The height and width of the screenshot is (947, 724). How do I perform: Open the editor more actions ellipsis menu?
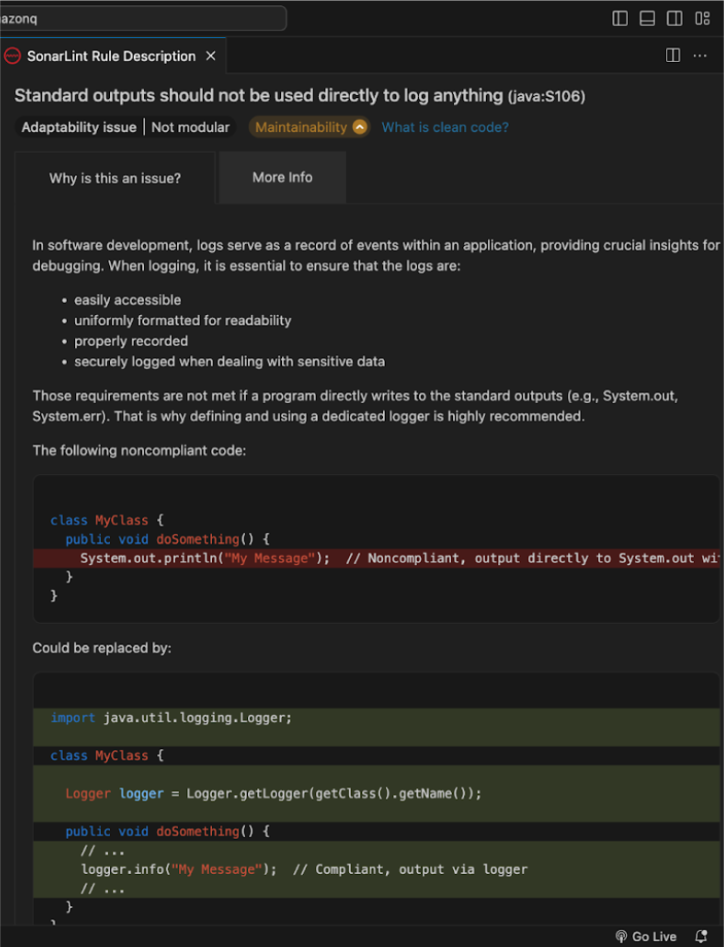point(699,55)
